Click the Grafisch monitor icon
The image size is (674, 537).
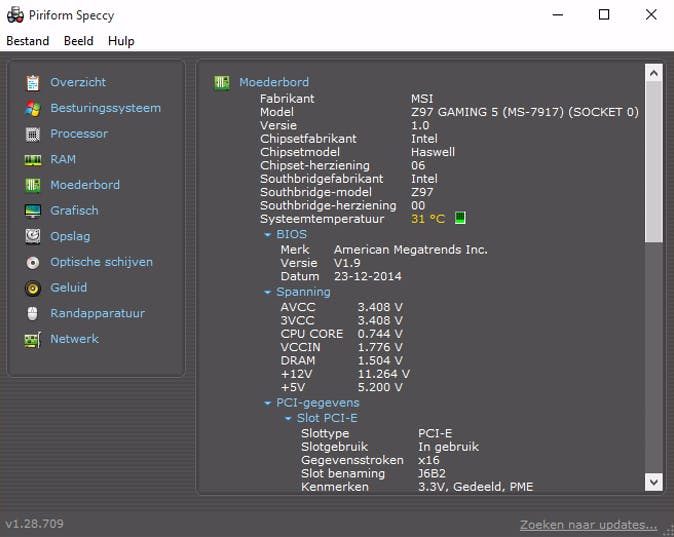(x=33, y=211)
